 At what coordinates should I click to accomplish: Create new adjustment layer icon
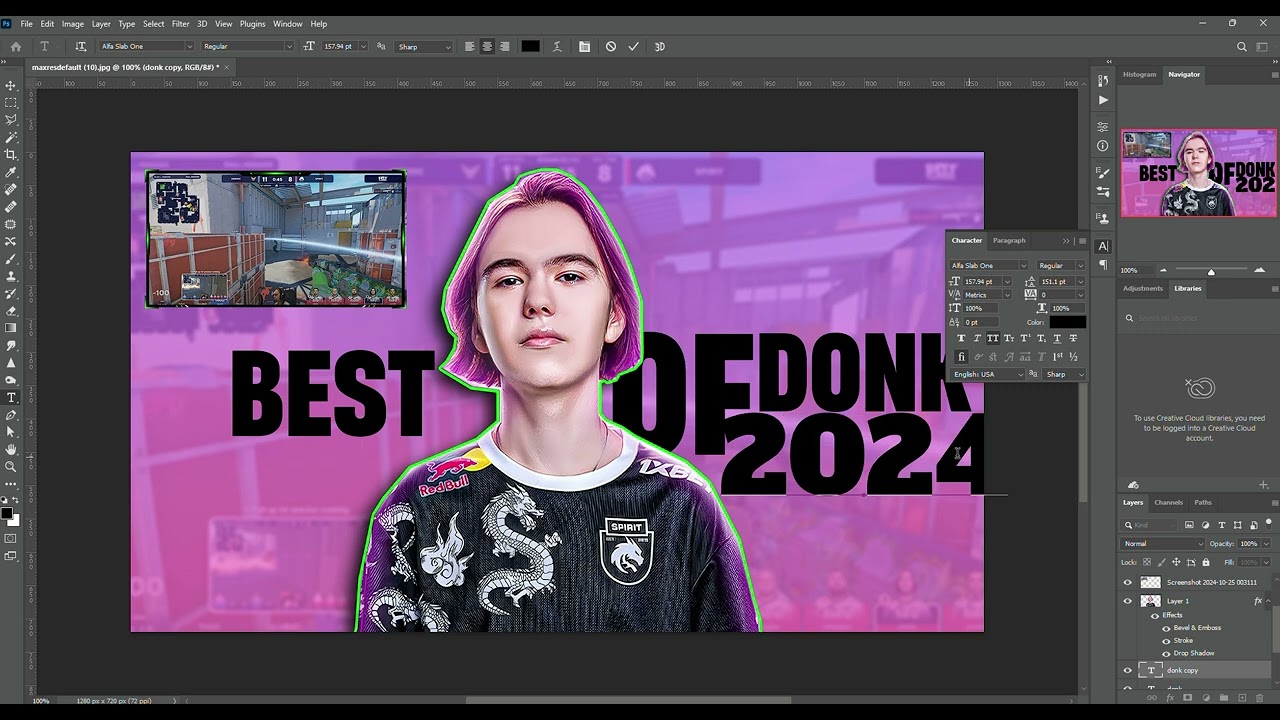coord(1206,698)
